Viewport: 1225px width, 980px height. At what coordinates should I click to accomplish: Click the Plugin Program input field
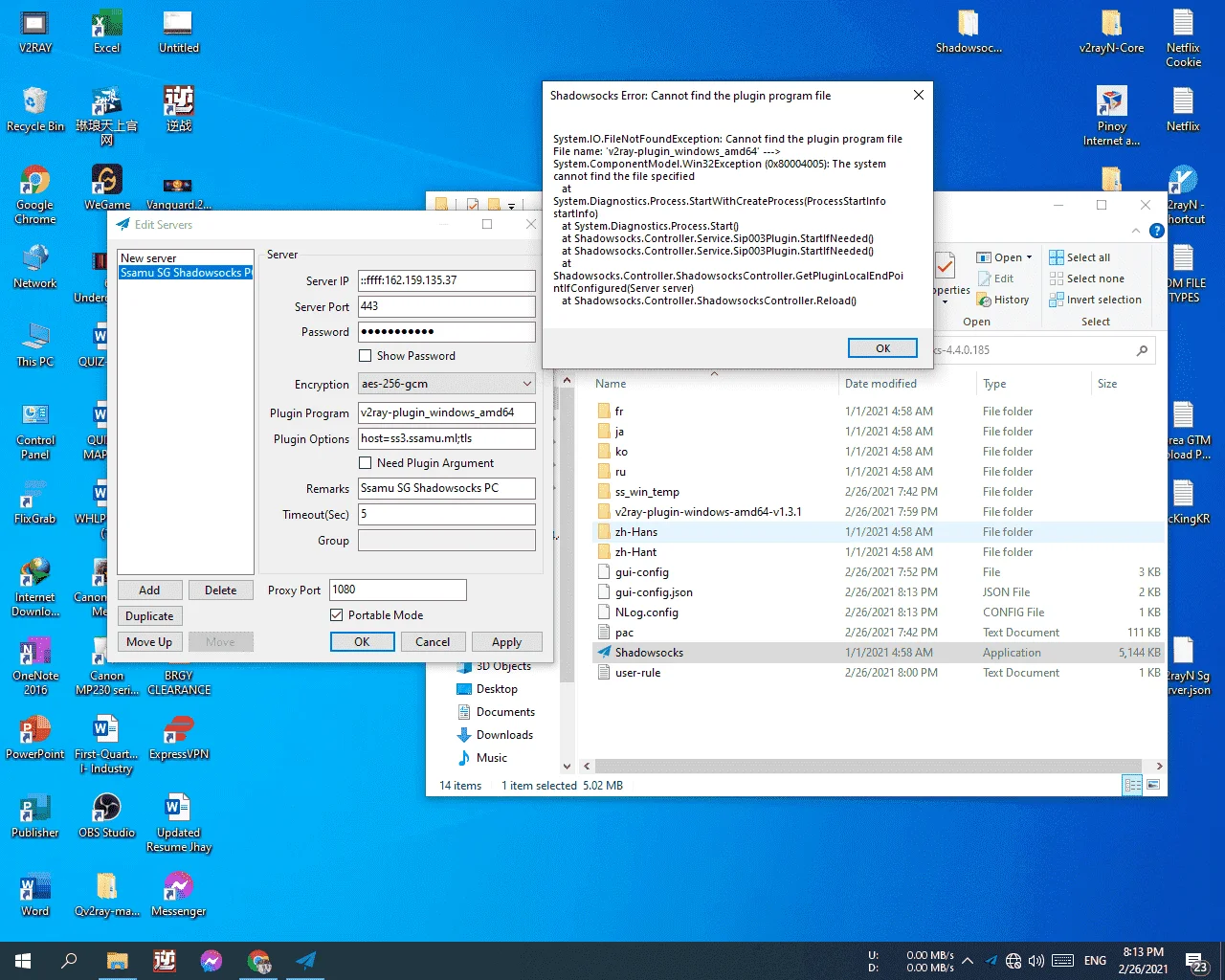click(446, 412)
